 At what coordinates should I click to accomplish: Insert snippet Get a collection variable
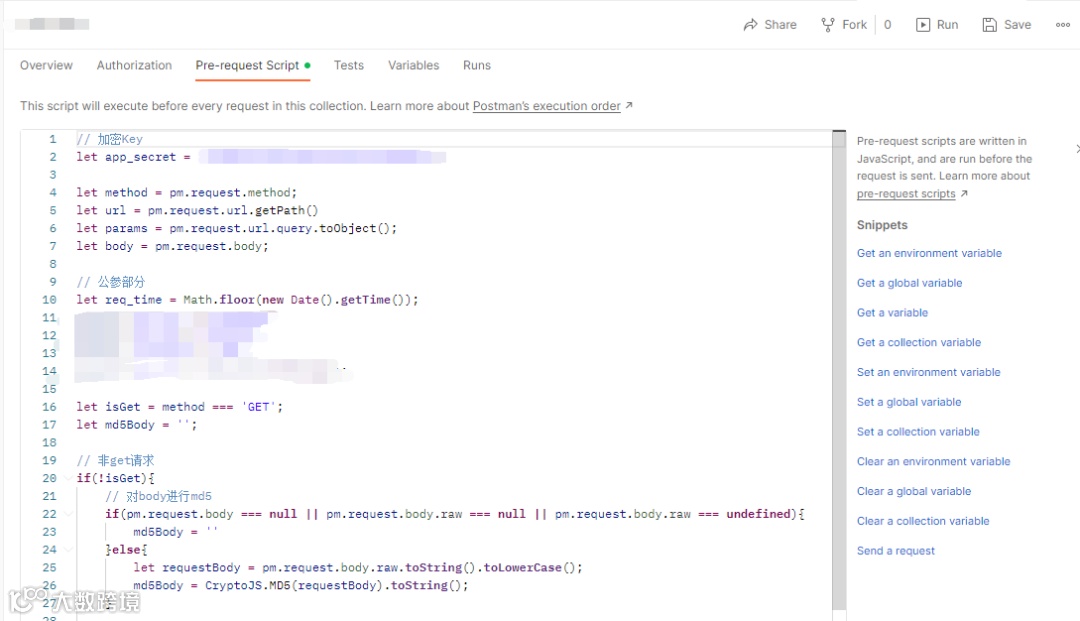pos(919,342)
